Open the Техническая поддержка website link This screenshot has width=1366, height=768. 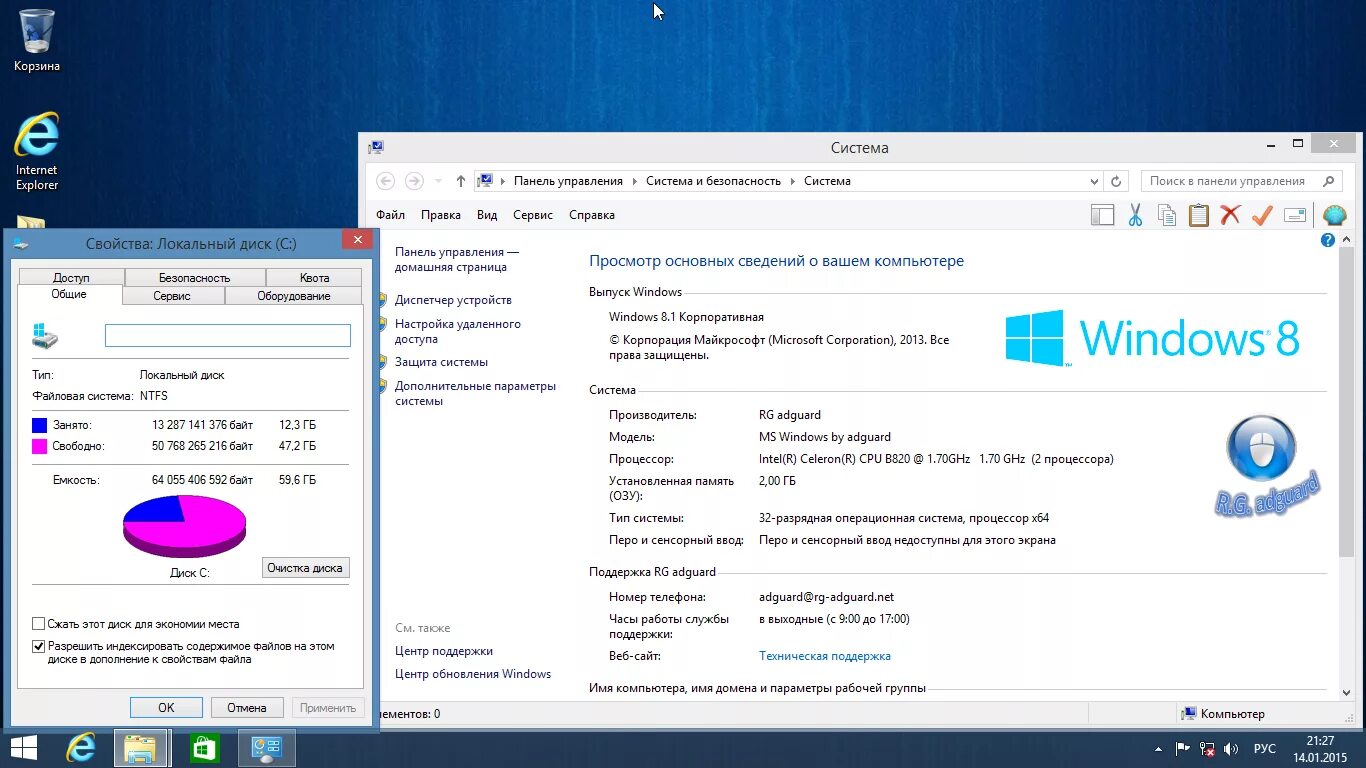pos(825,656)
